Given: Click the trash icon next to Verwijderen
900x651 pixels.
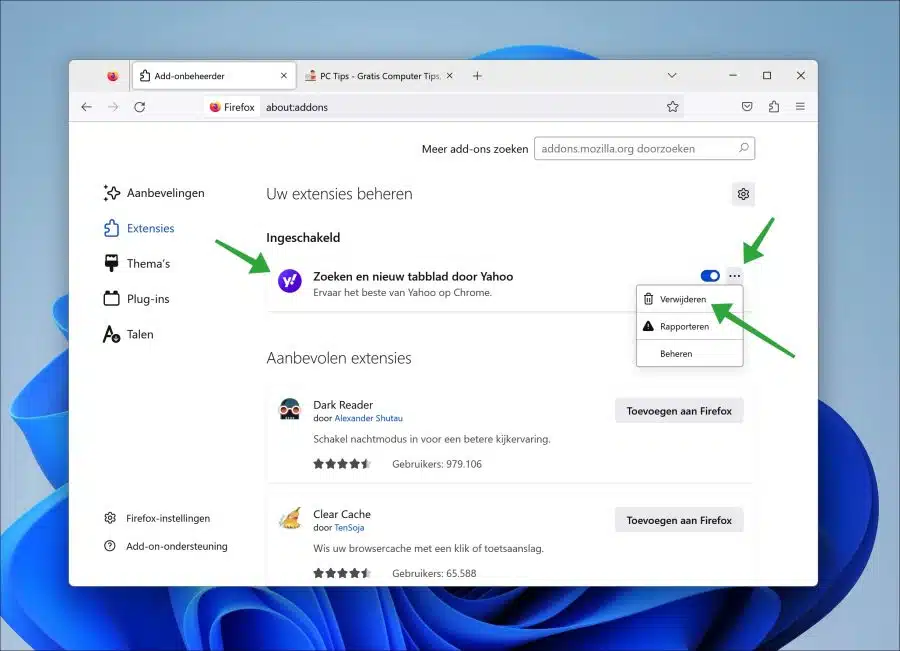Looking at the screenshot, I should click(x=648, y=299).
